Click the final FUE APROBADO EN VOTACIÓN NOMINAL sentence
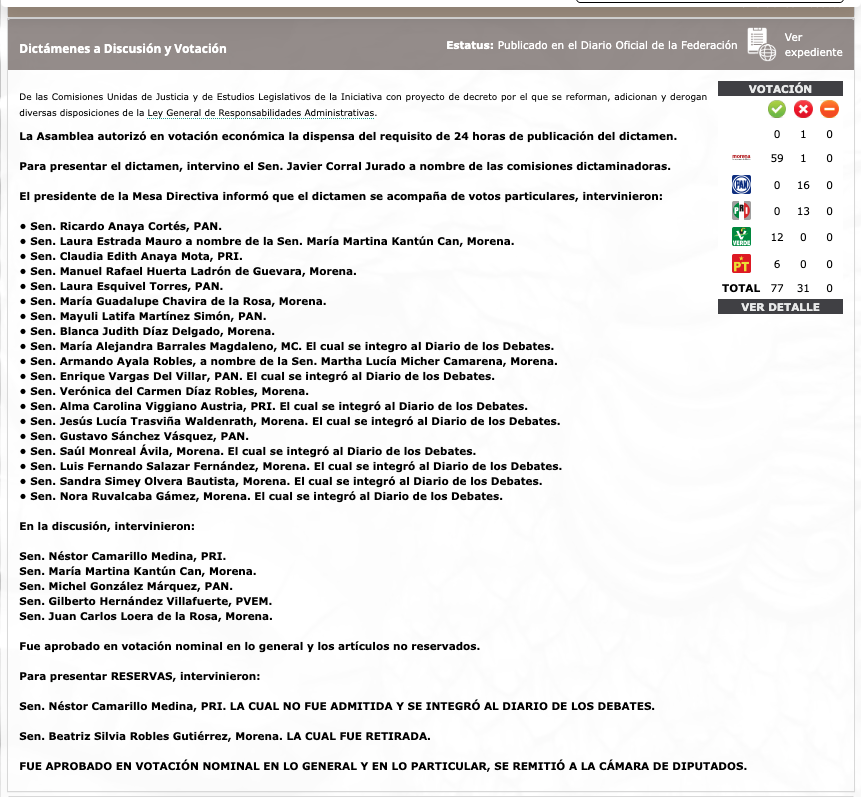This screenshot has width=861, height=797. pyautogui.click(x=383, y=766)
